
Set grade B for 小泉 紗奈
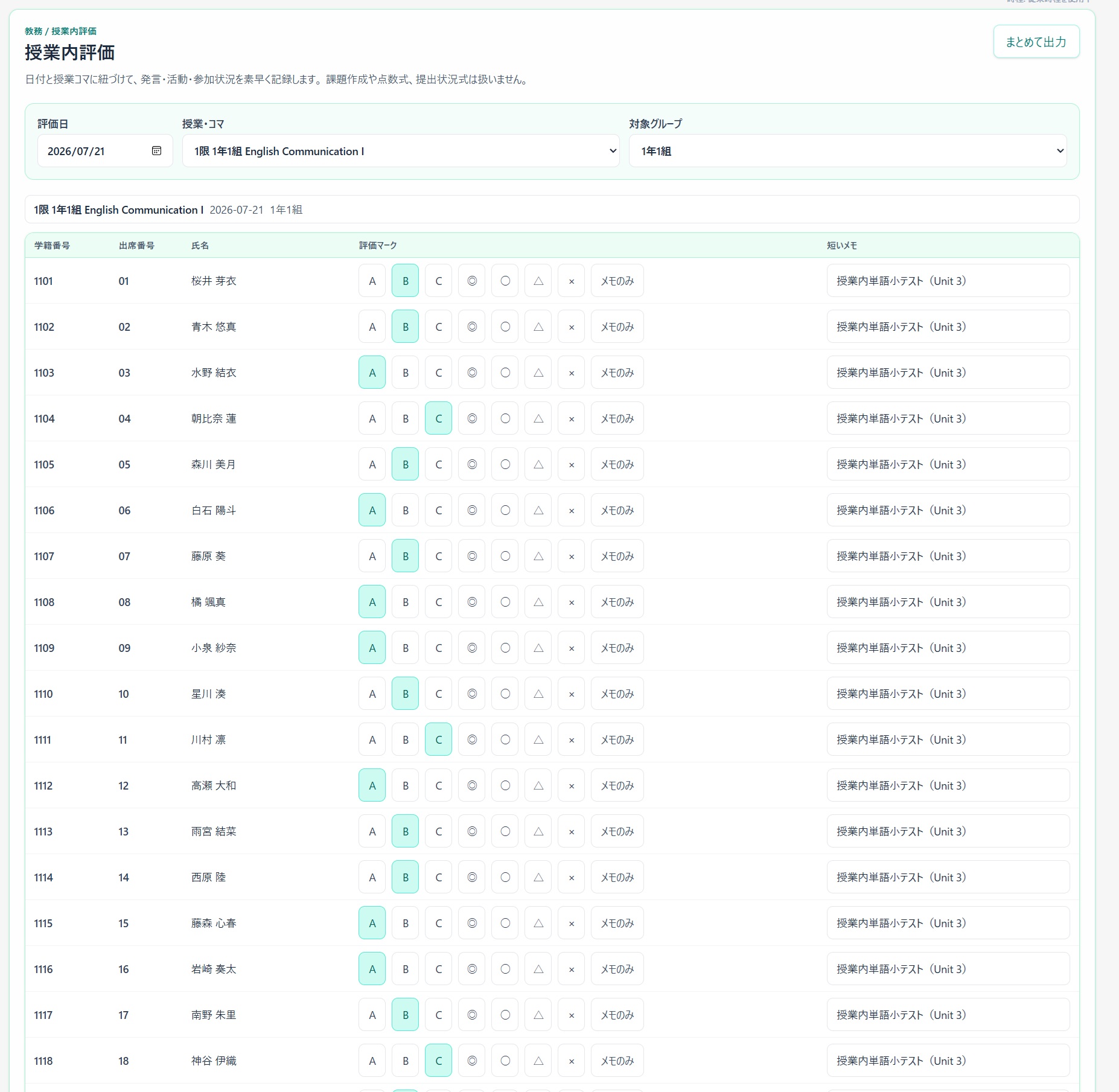click(x=406, y=648)
